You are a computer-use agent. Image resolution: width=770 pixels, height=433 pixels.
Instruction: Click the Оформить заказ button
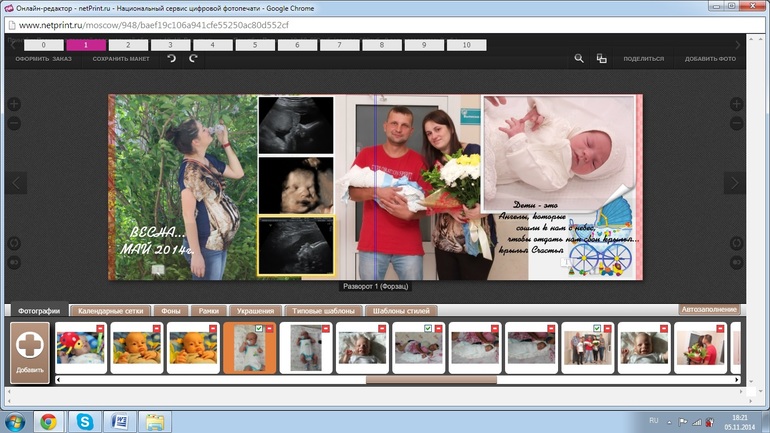43,59
